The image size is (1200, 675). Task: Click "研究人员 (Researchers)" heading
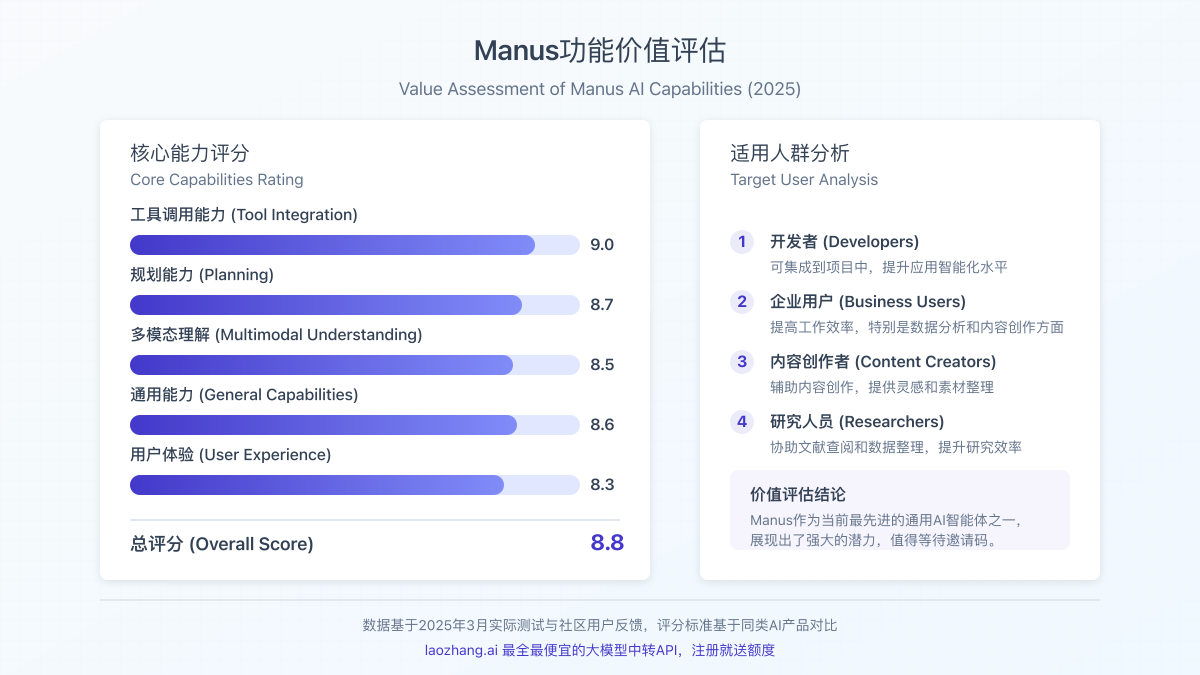pyautogui.click(x=857, y=422)
